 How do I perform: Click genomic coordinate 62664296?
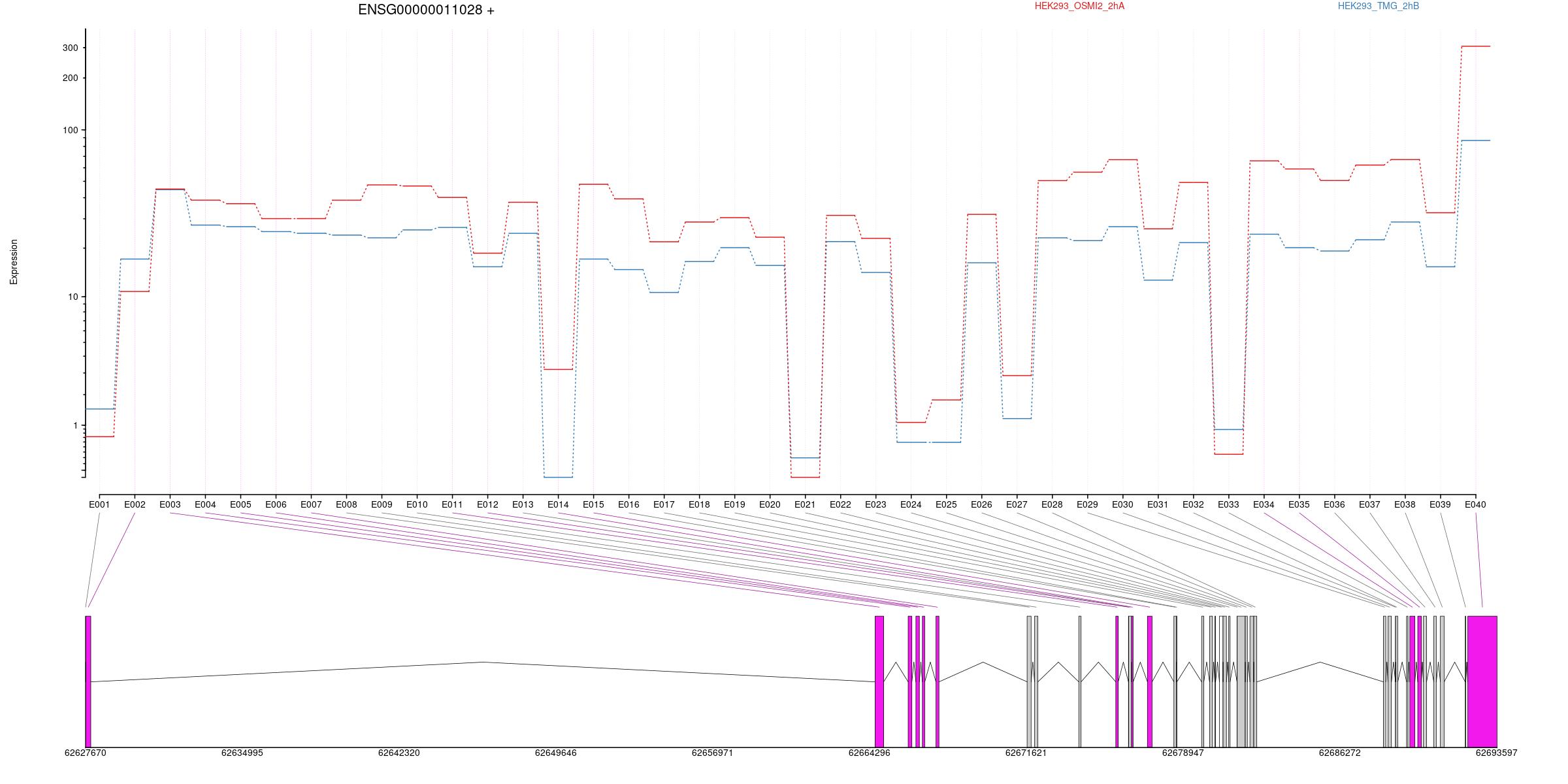click(870, 753)
